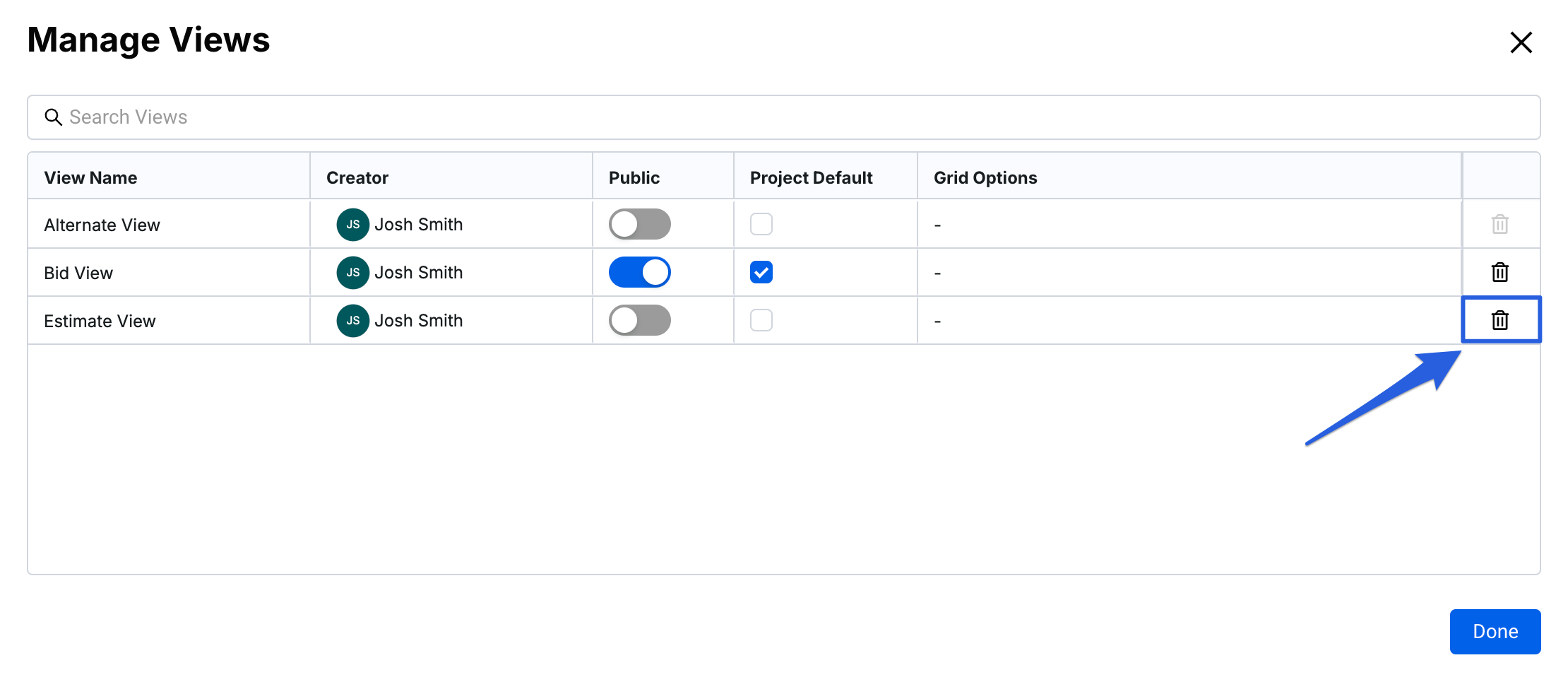Click the Grid Options column header
The height and width of the screenshot is (677, 1568).
pyautogui.click(x=985, y=177)
